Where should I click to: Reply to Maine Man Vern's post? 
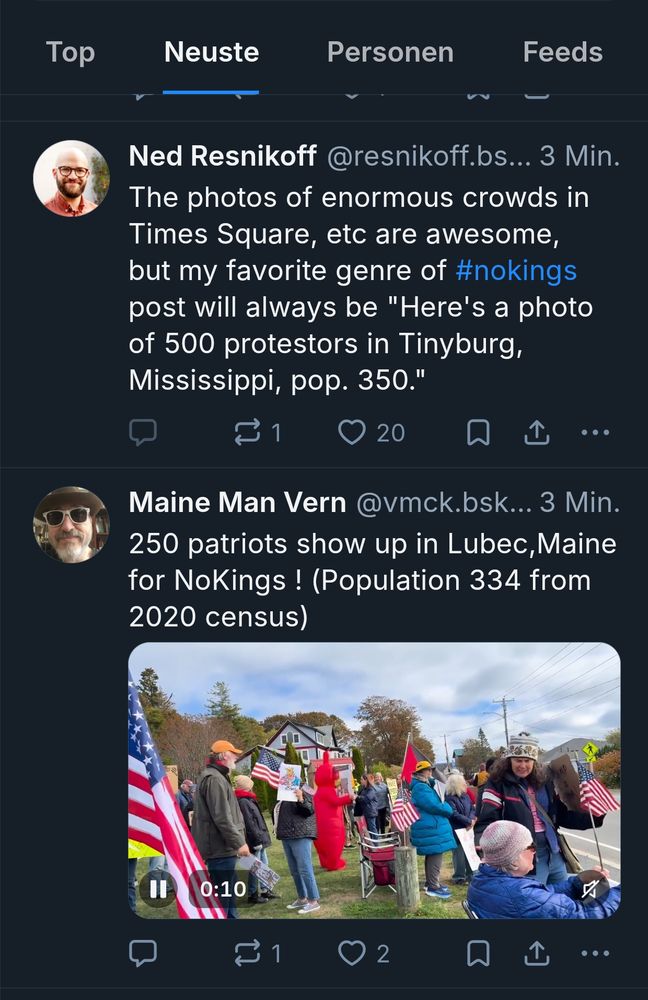(x=143, y=953)
